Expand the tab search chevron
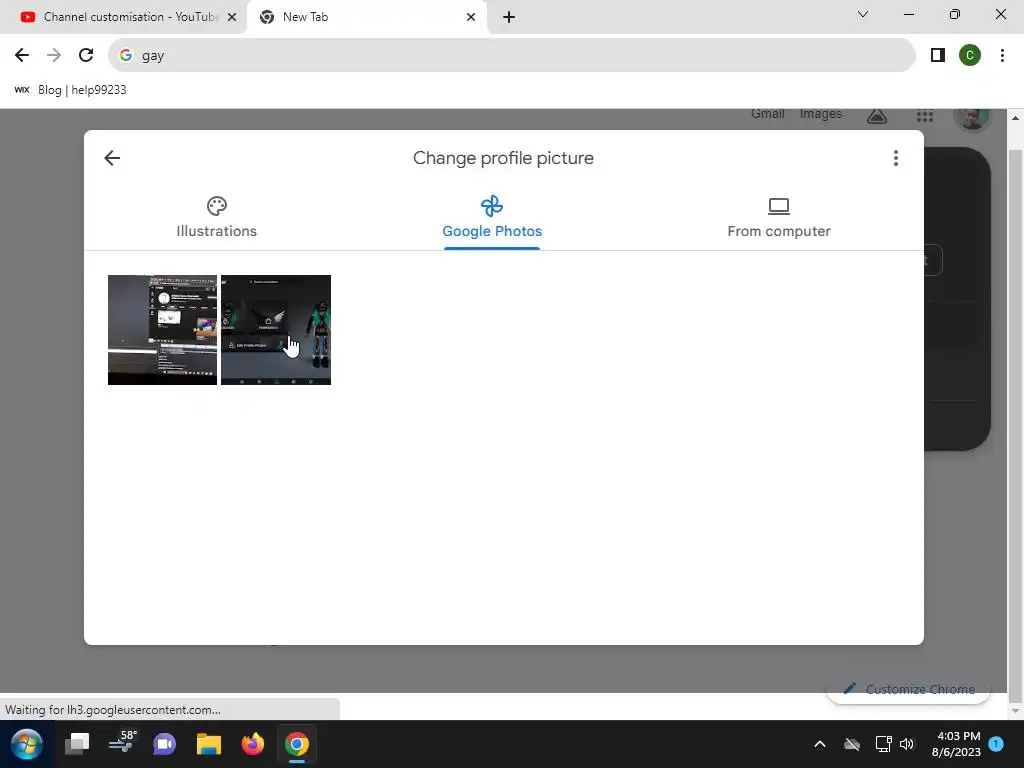Screen dimensions: 1024x768 863,14
